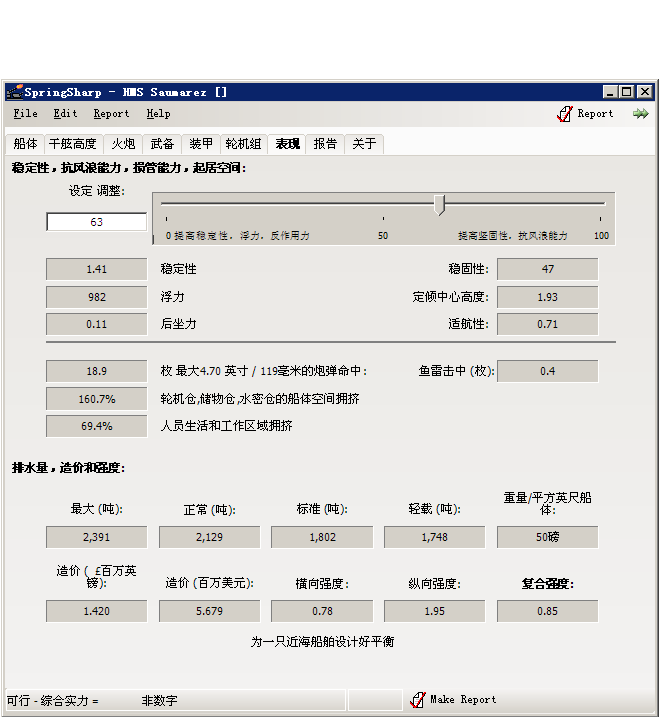659x718 pixels.
Task: Open the Edit menu
Action: click(65, 114)
